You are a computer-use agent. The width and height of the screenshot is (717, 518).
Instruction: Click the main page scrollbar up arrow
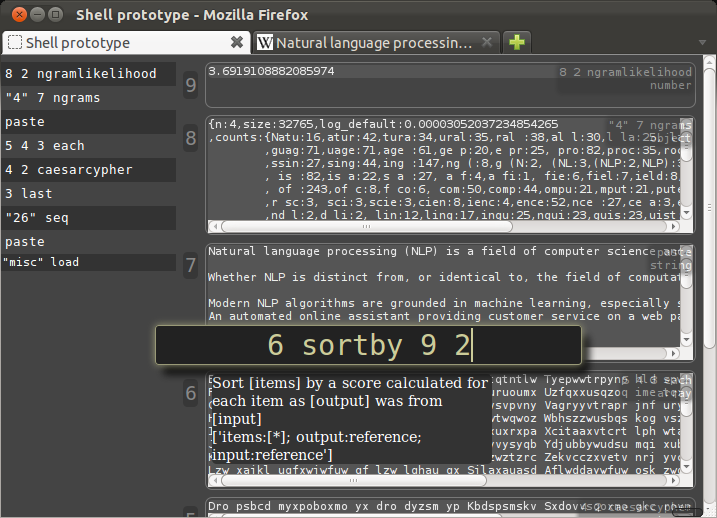(709, 61)
